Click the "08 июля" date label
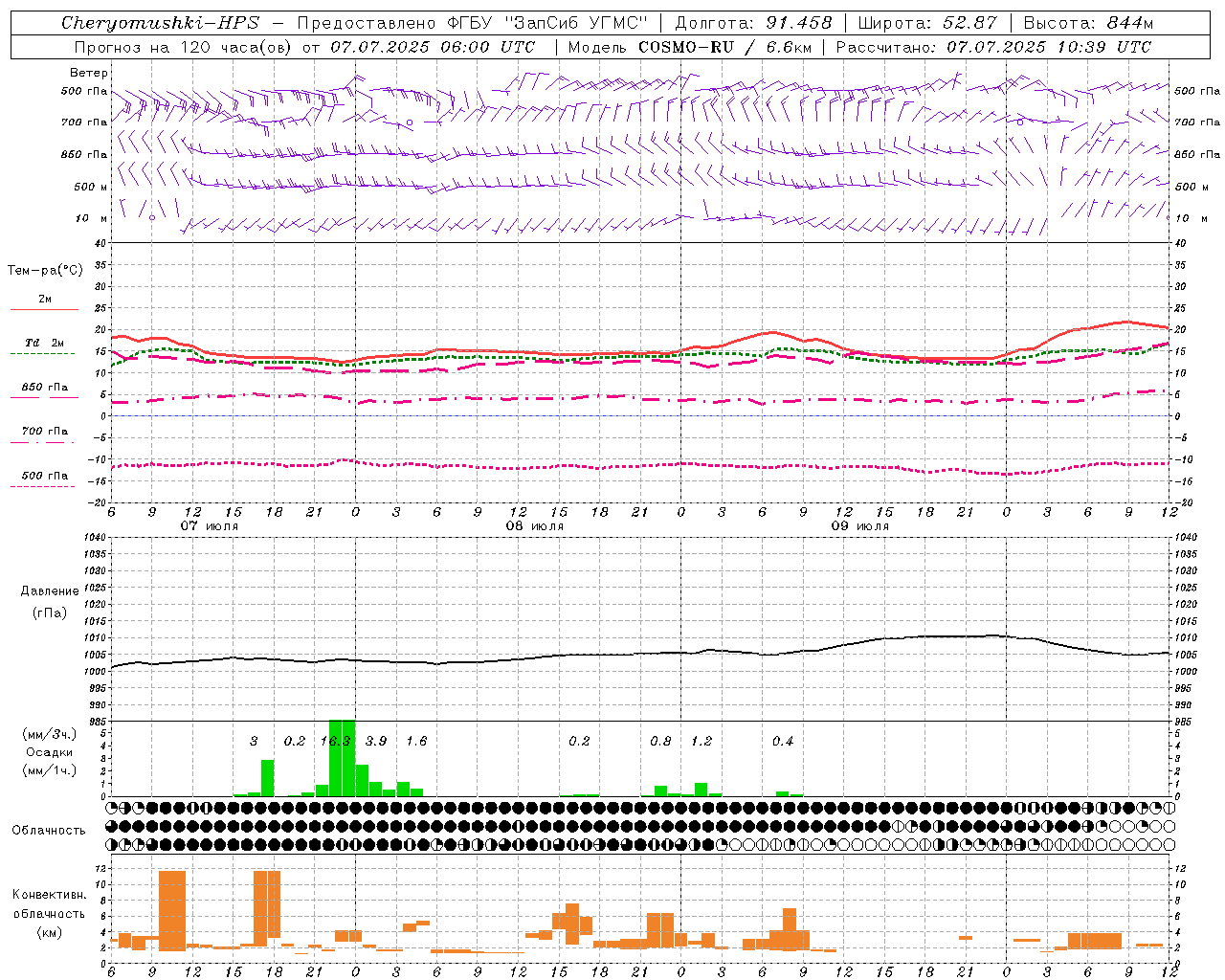Viewport: 1225px width, 980px height. coord(535,526)
